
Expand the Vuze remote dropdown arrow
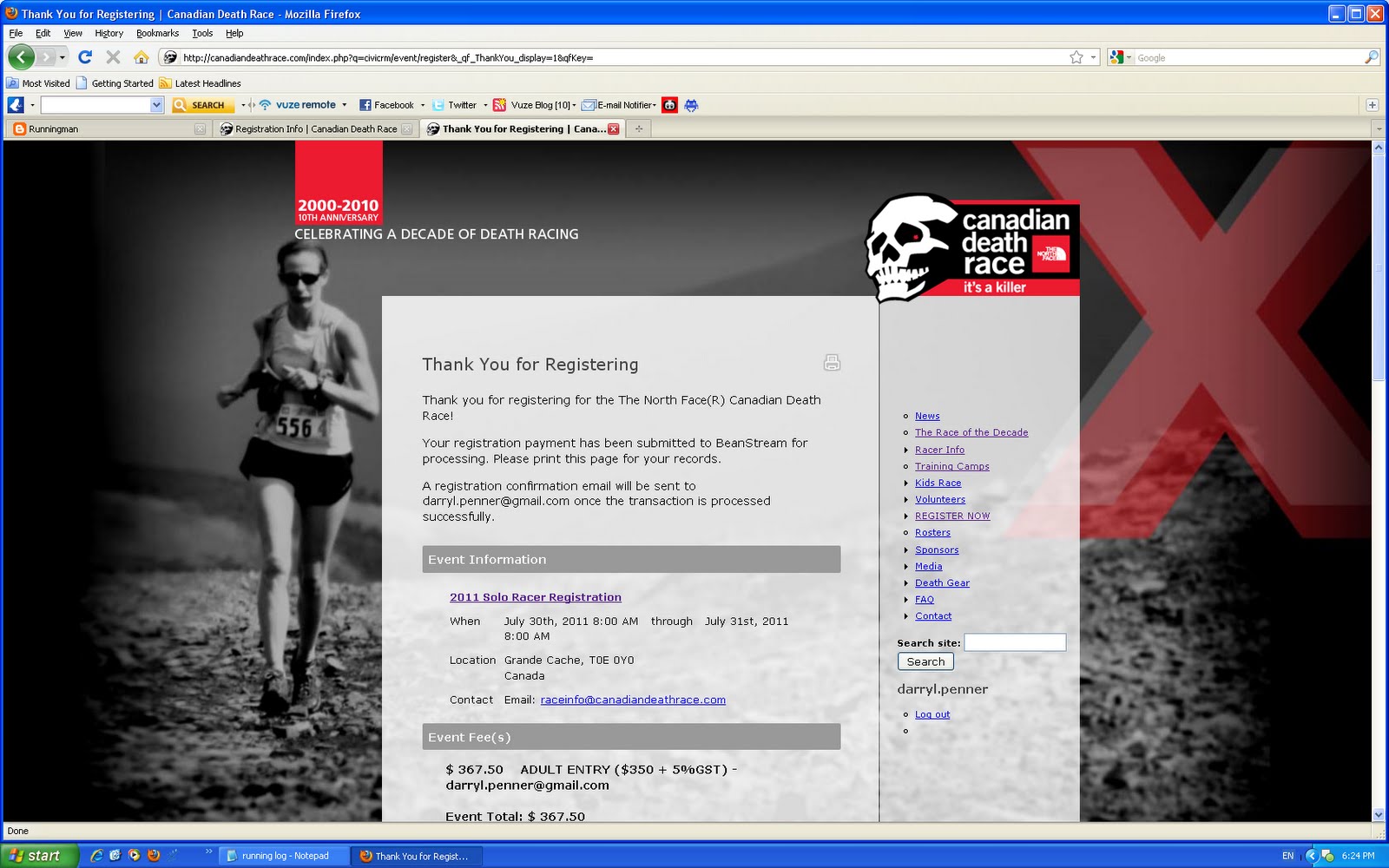tap(345, 105)
